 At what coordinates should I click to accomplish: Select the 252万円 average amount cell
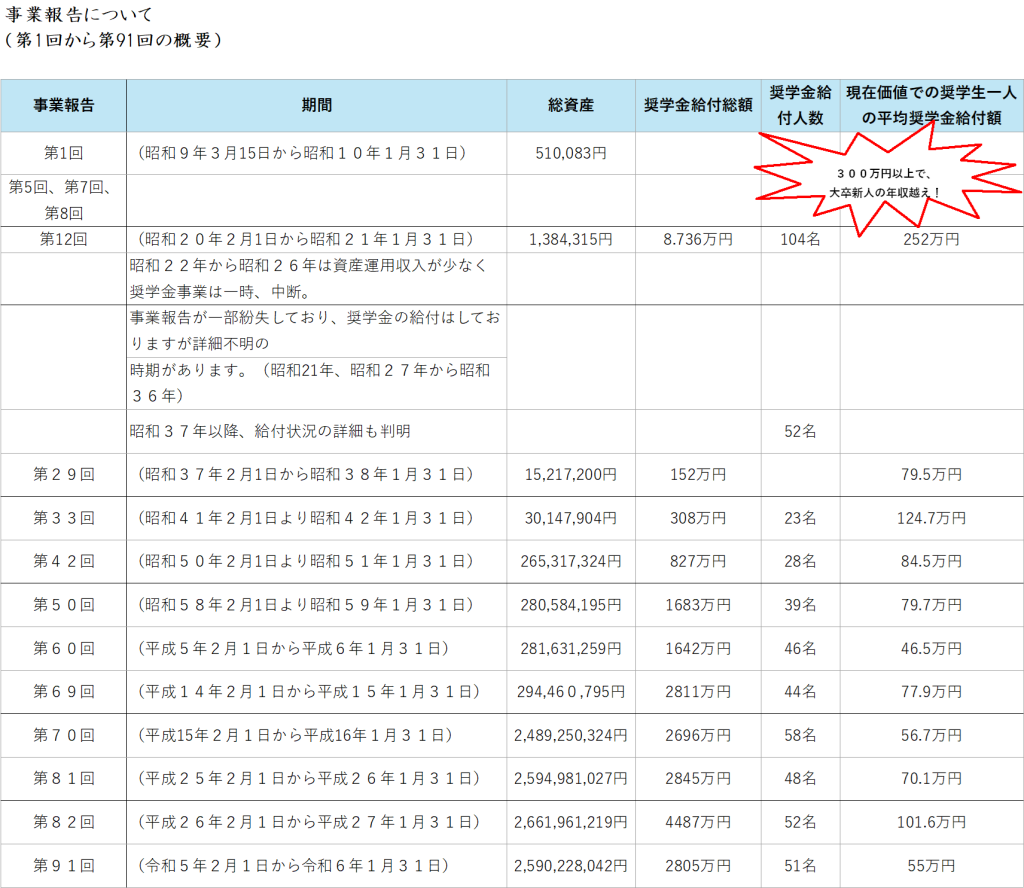(x=931, y=240)
